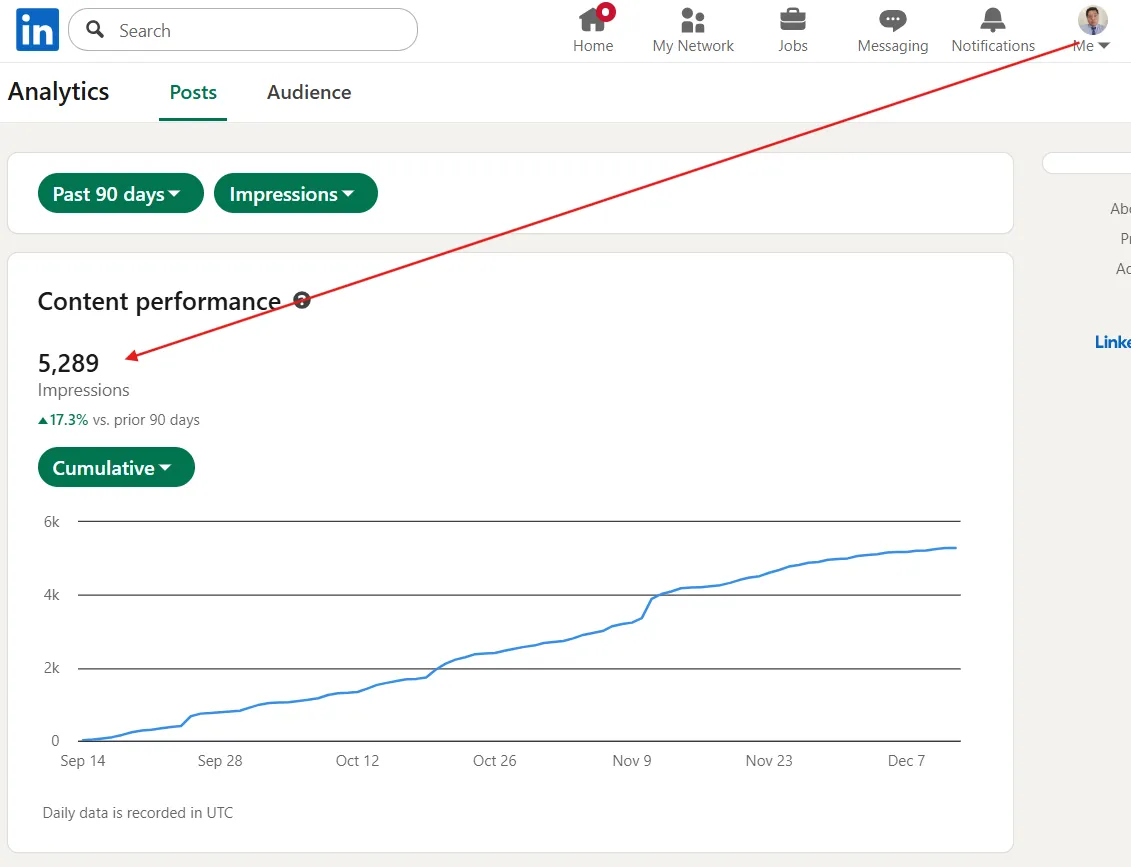Expand the Me menu caret
This screenshot has width=1131, height=867.
click(1104, 46)
